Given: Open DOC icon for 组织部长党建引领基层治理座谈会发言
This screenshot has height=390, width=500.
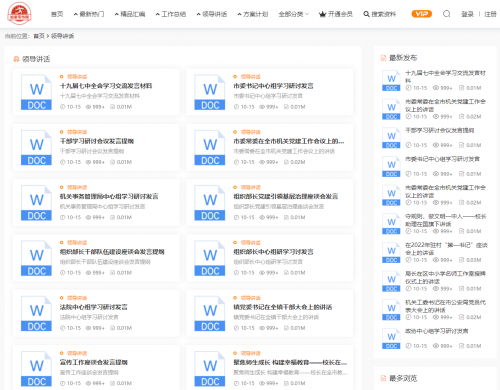Looking at the screenshot, I should tap(210, 203).
